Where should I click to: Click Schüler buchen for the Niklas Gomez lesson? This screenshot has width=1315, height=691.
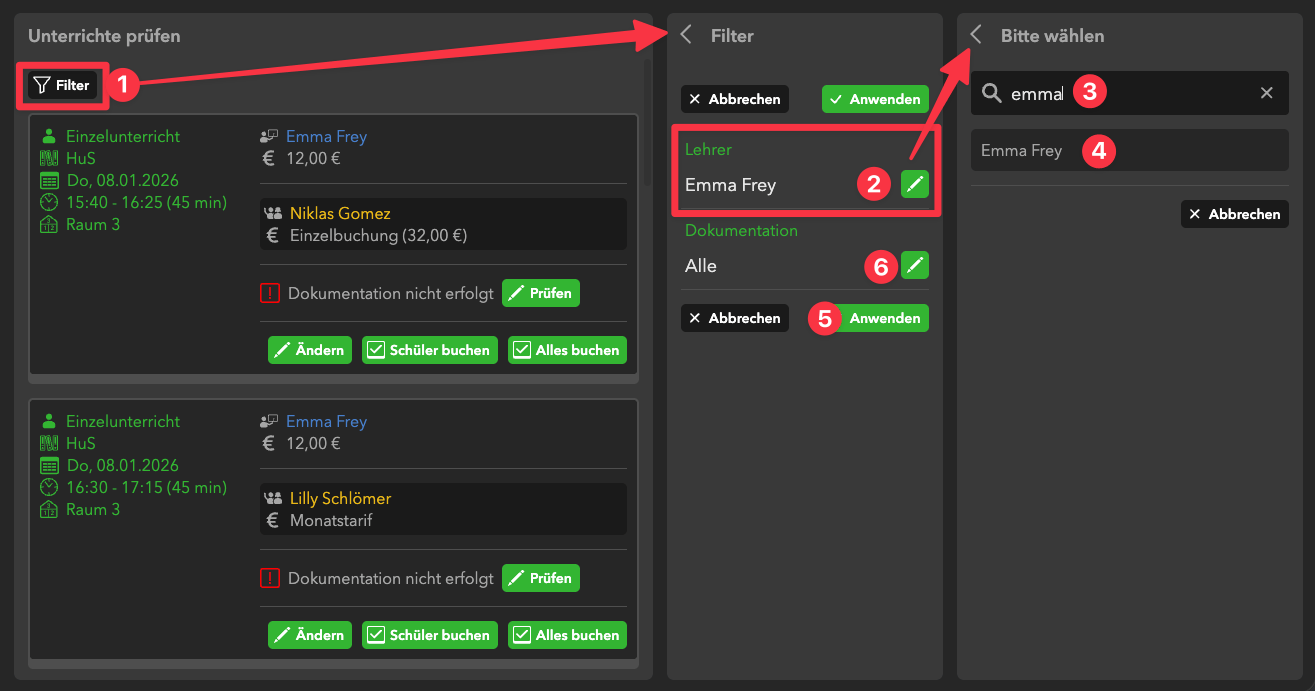(x=429, y=350)
